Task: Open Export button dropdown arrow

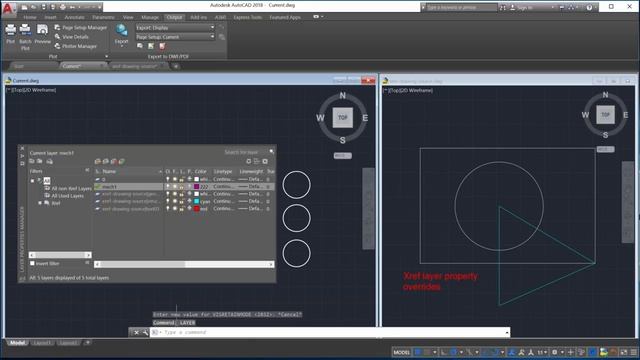Action: point(121,47)
